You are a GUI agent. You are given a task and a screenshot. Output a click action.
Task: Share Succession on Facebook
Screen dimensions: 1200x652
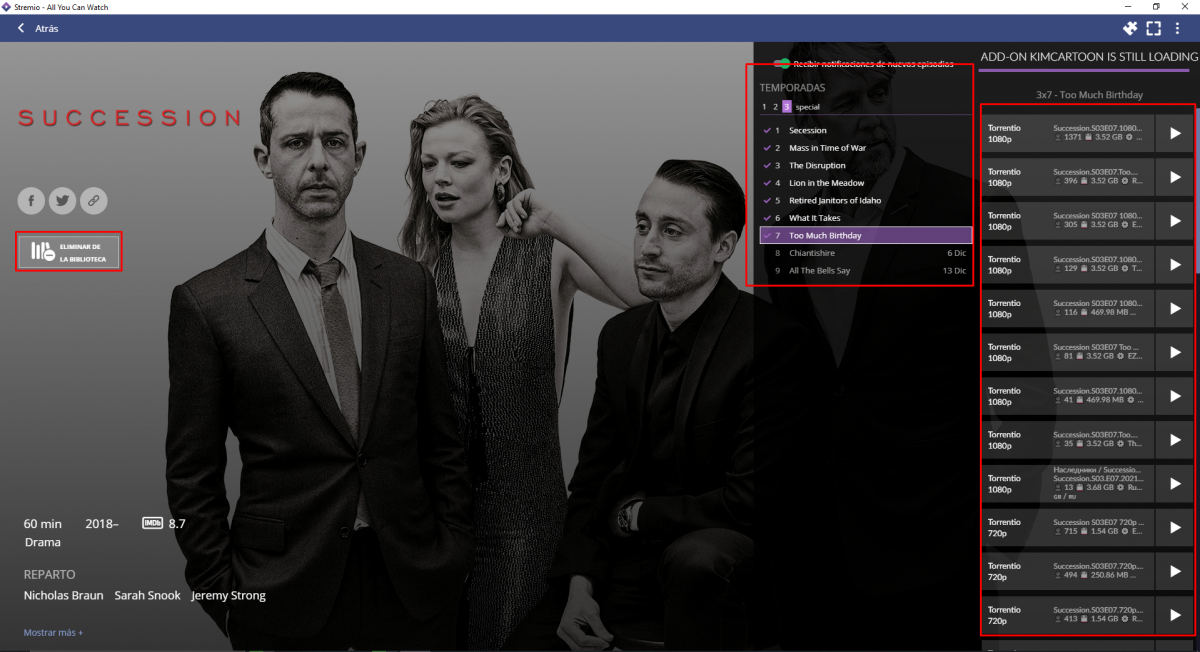[31, 201]
